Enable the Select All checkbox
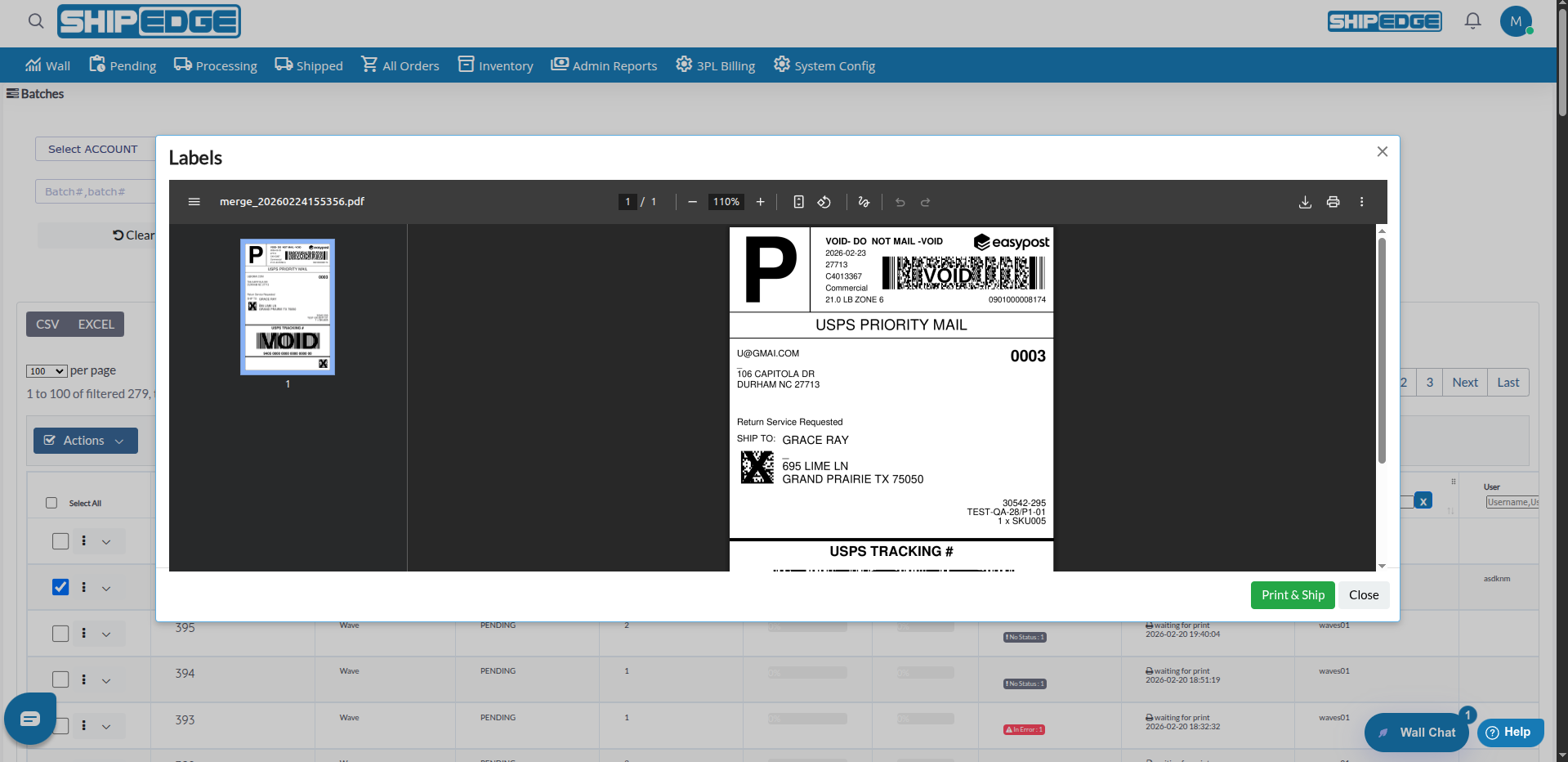 (x=51, y=503)
